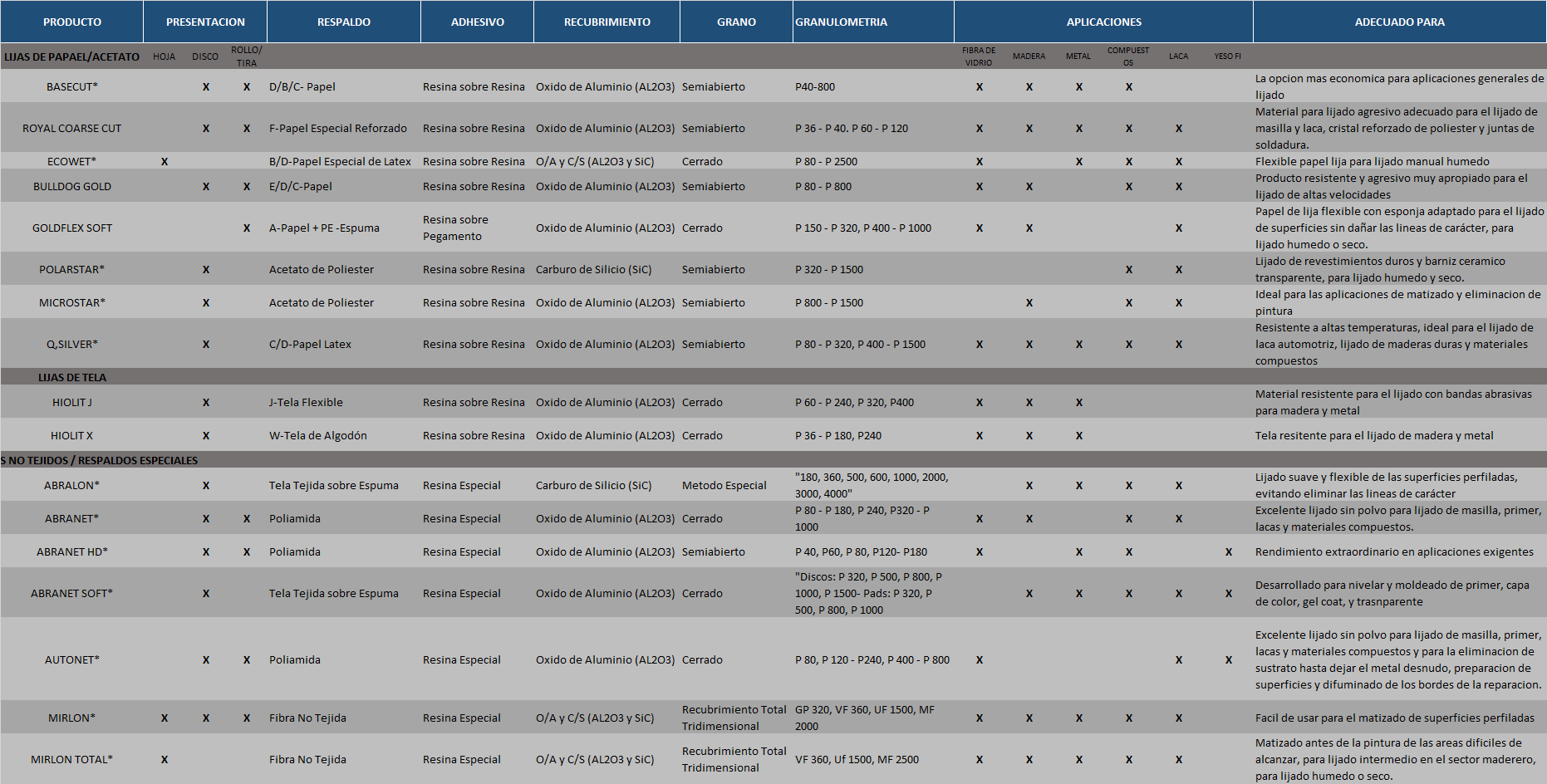
Task: Select the Q.SILVER* C/D-Papel Latex cell
Action: (310, 344)
